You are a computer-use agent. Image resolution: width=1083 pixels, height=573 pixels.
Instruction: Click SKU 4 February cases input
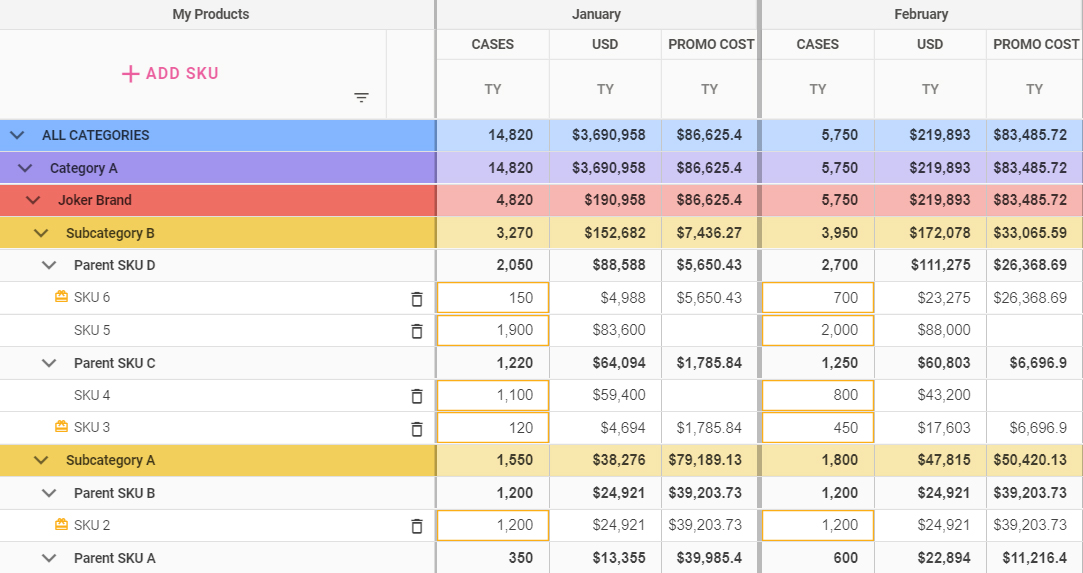[817, 396]
